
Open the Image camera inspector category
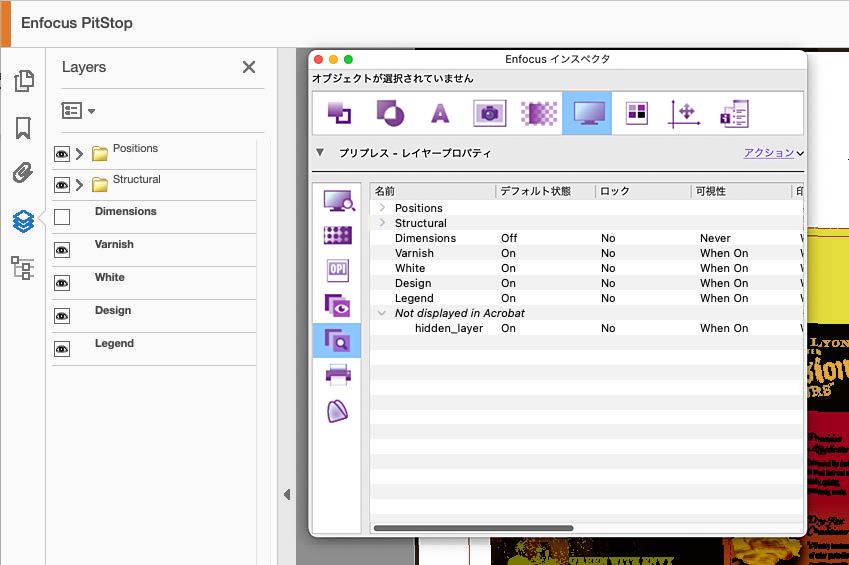click(489, 113)
